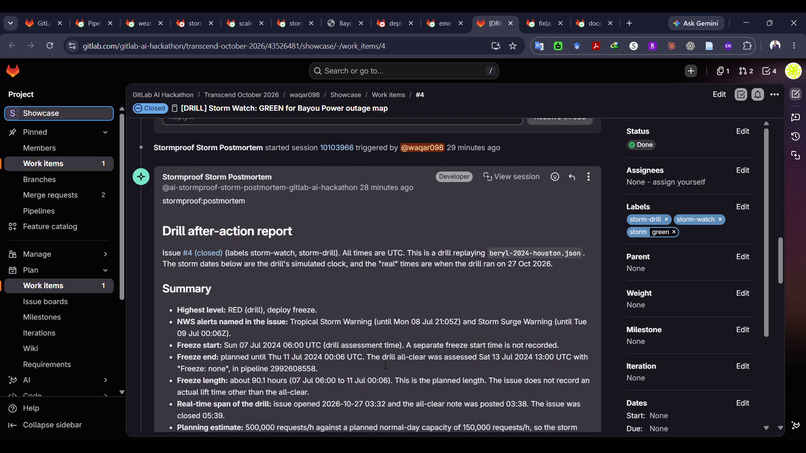Open the Chrome profile avatar
This screenshot has width=806, height=453.
775,46
